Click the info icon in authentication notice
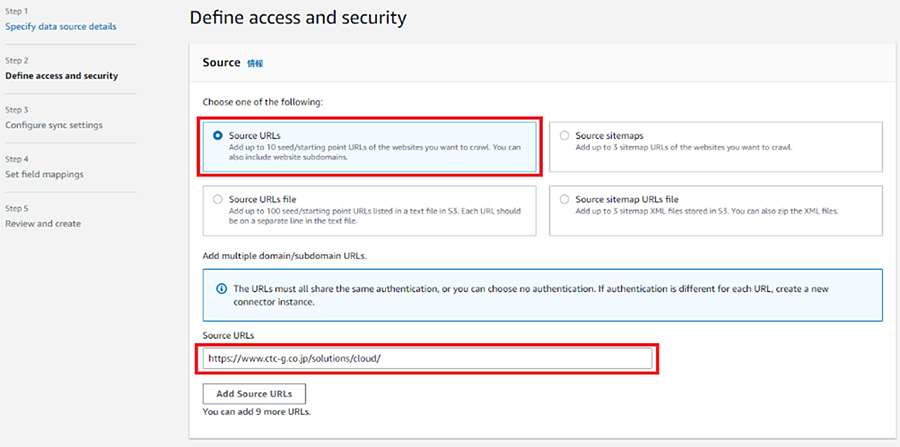 pos(220,288)
